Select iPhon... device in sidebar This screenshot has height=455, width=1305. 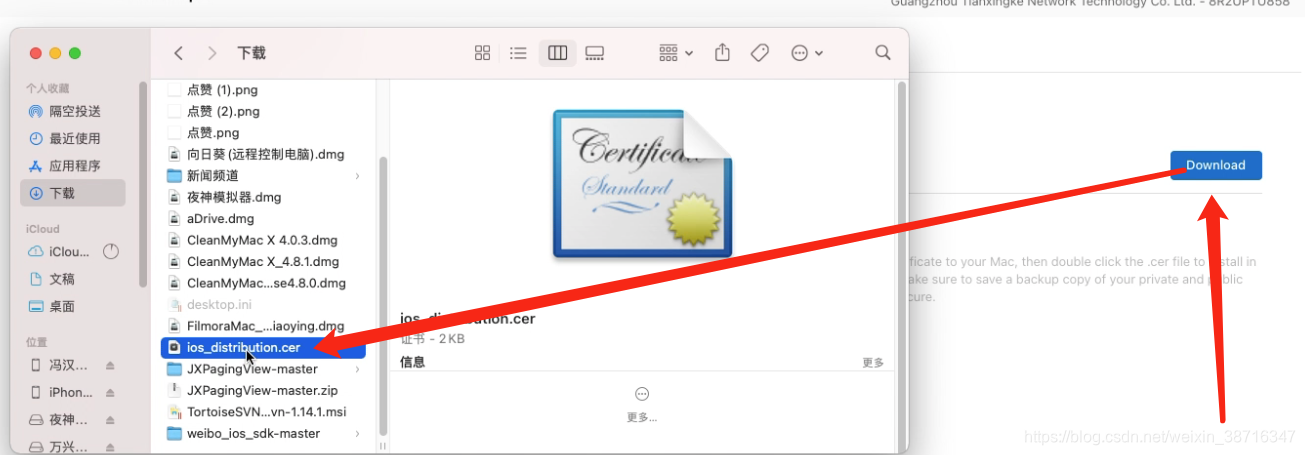tap(60, 392)
